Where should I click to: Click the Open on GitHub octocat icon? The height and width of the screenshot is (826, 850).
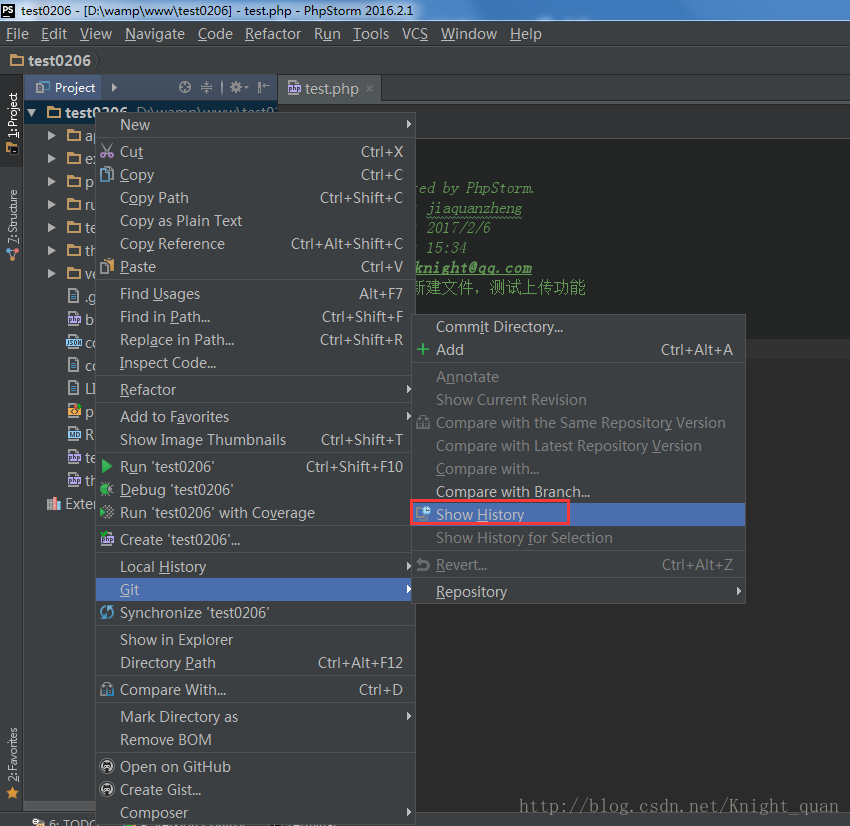tap(107, 766)
